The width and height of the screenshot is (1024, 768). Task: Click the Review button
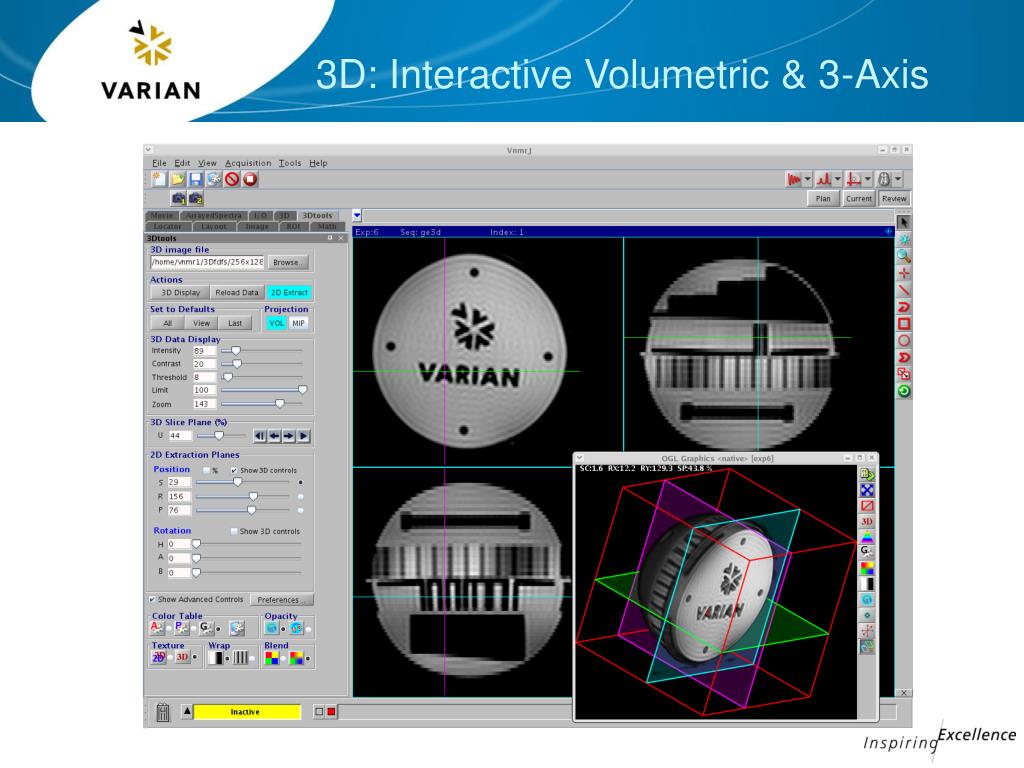coord(893,199)
